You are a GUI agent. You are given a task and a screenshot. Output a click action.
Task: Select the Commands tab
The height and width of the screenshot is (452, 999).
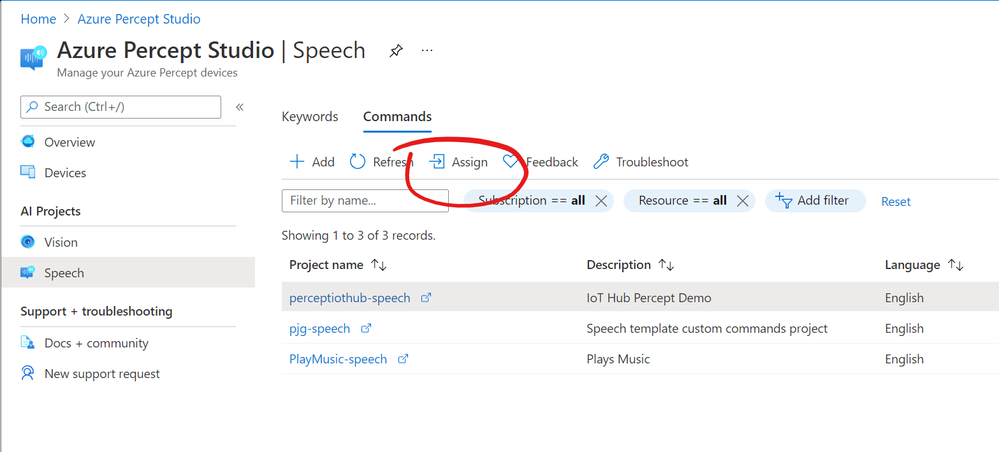pyautogui.click(x=397, y=117)
